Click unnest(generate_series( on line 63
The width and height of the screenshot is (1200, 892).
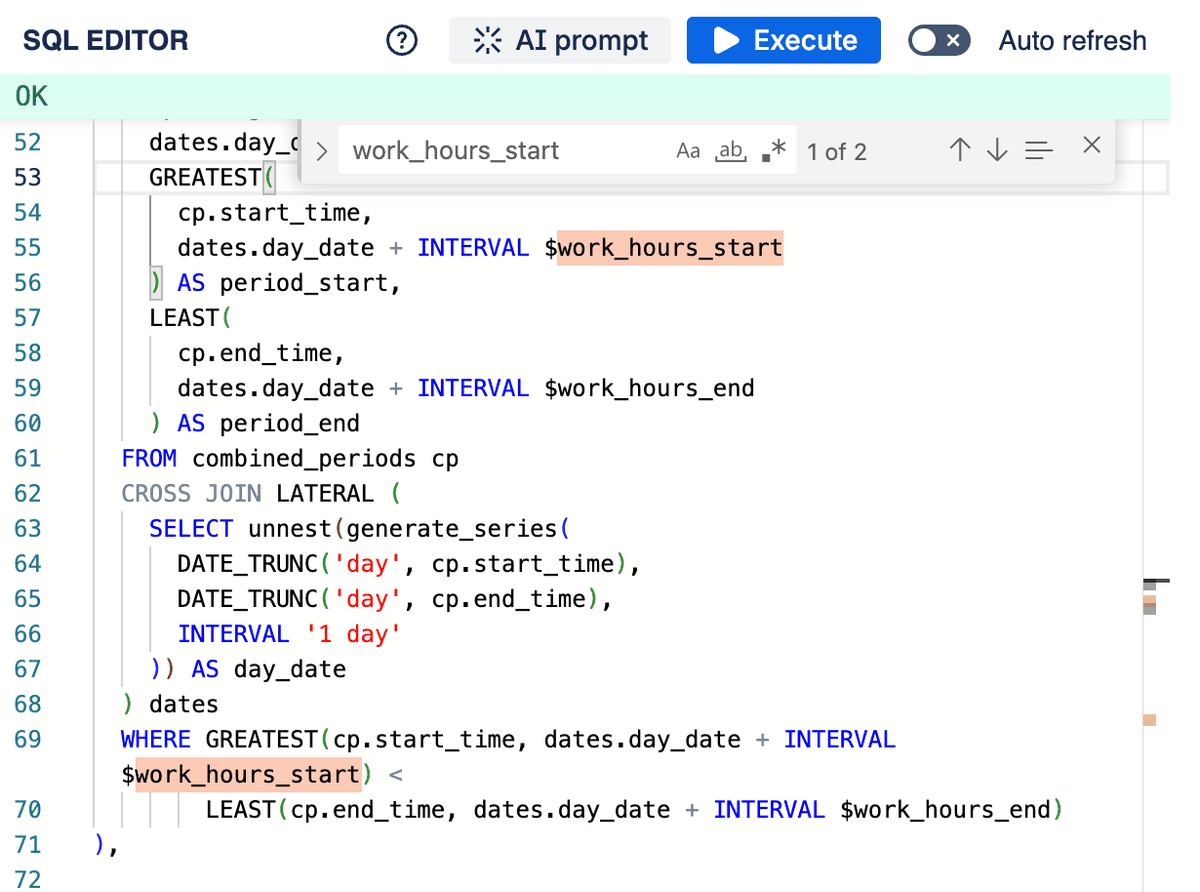pyautogui.click(x=408, y=528)
